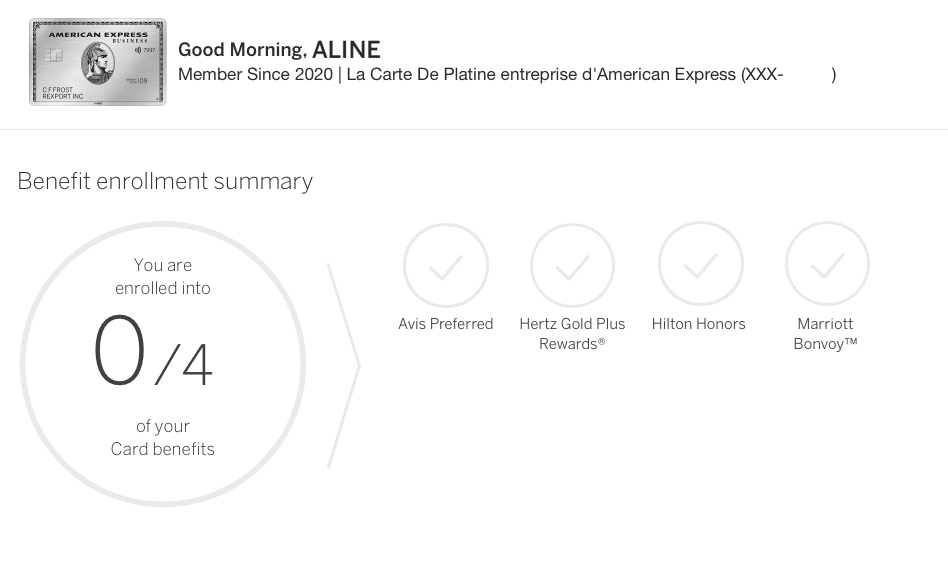Click the Hertz Gold Plus Rewards® label
This screenshot has height=577, width=948.
click(572, 333)
